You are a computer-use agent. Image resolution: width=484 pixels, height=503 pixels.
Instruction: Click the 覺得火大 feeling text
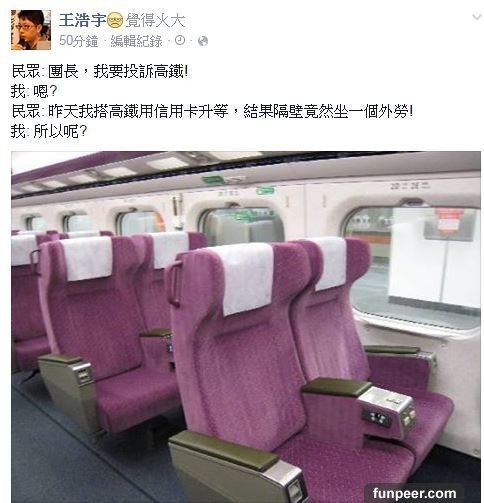[x=155, y=21]
